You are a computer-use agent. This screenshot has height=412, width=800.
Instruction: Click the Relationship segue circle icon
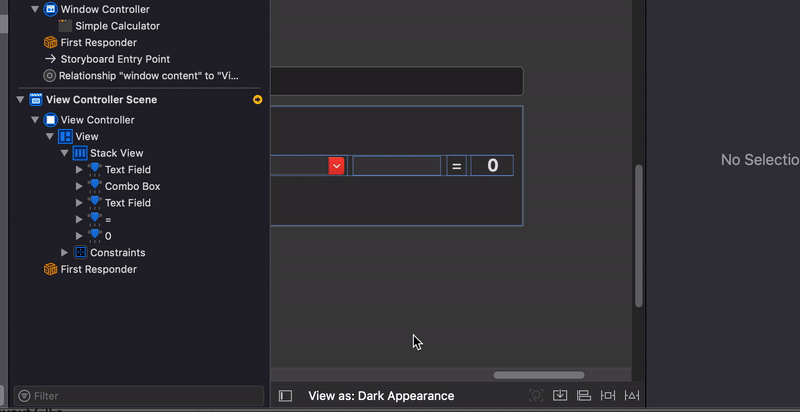coord(49,76)
